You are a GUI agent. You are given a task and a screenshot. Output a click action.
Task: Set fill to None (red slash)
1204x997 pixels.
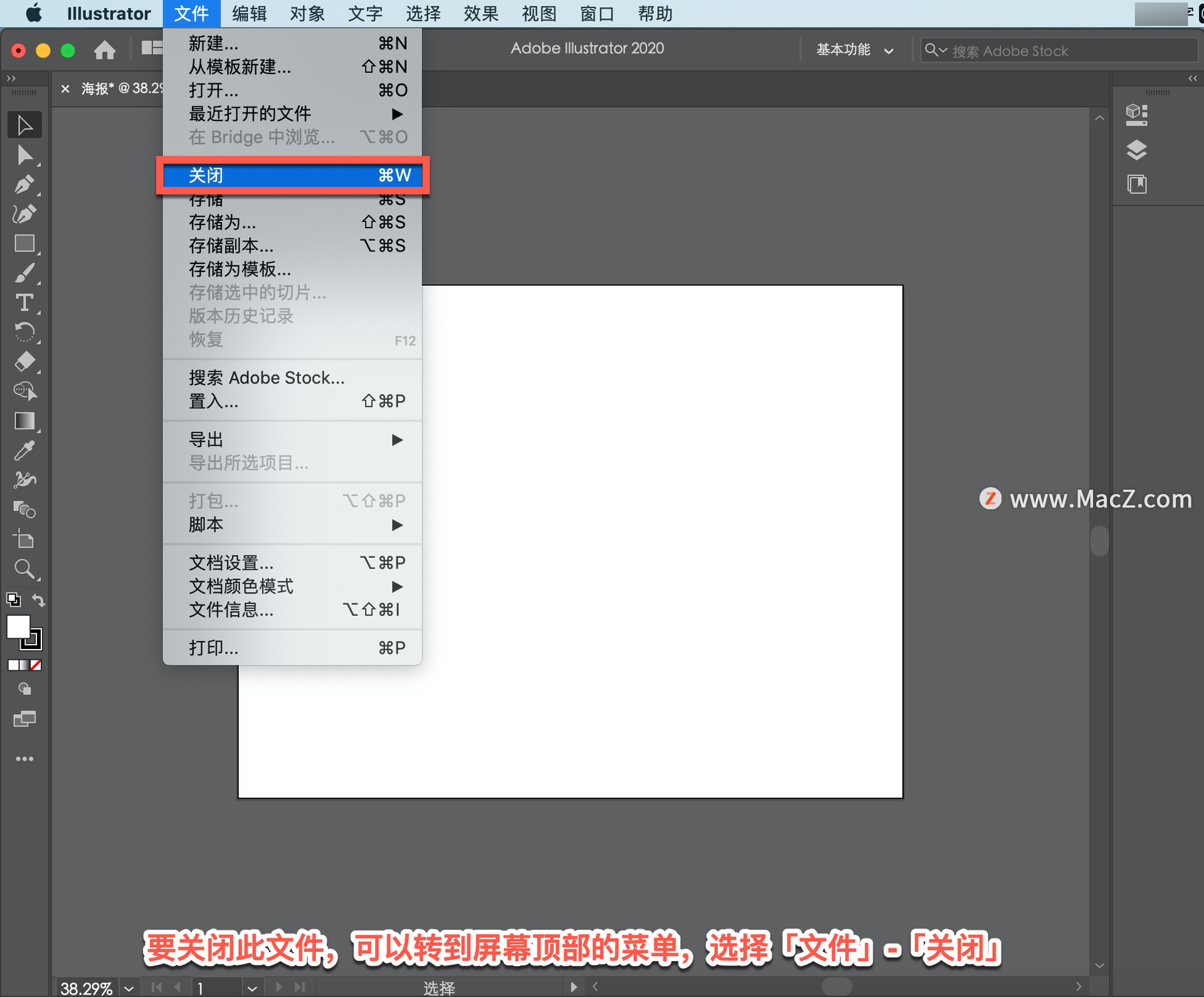(36, 665)
